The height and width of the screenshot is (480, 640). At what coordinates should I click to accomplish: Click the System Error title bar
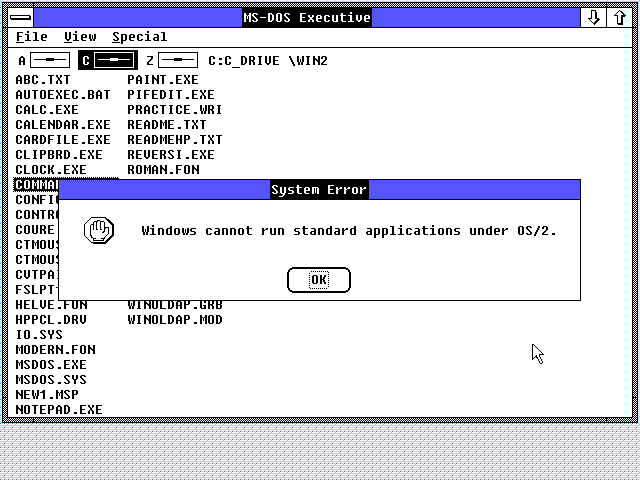pos(319,190)
